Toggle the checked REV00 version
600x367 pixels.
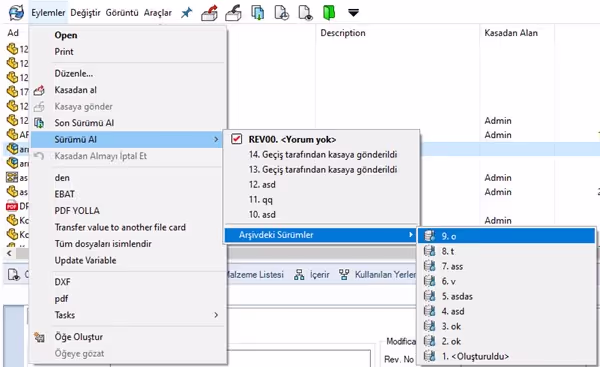(x=236, y=139)
